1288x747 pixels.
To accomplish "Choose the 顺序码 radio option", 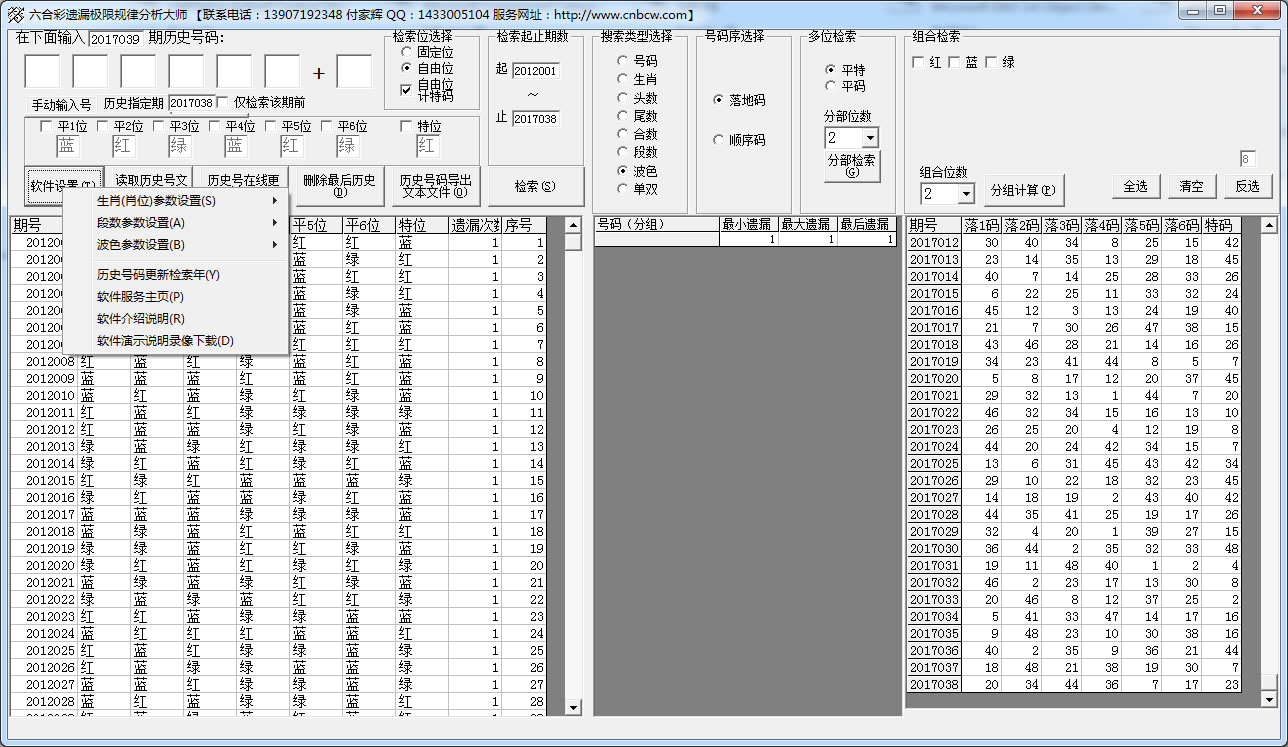I will (718, 140).
